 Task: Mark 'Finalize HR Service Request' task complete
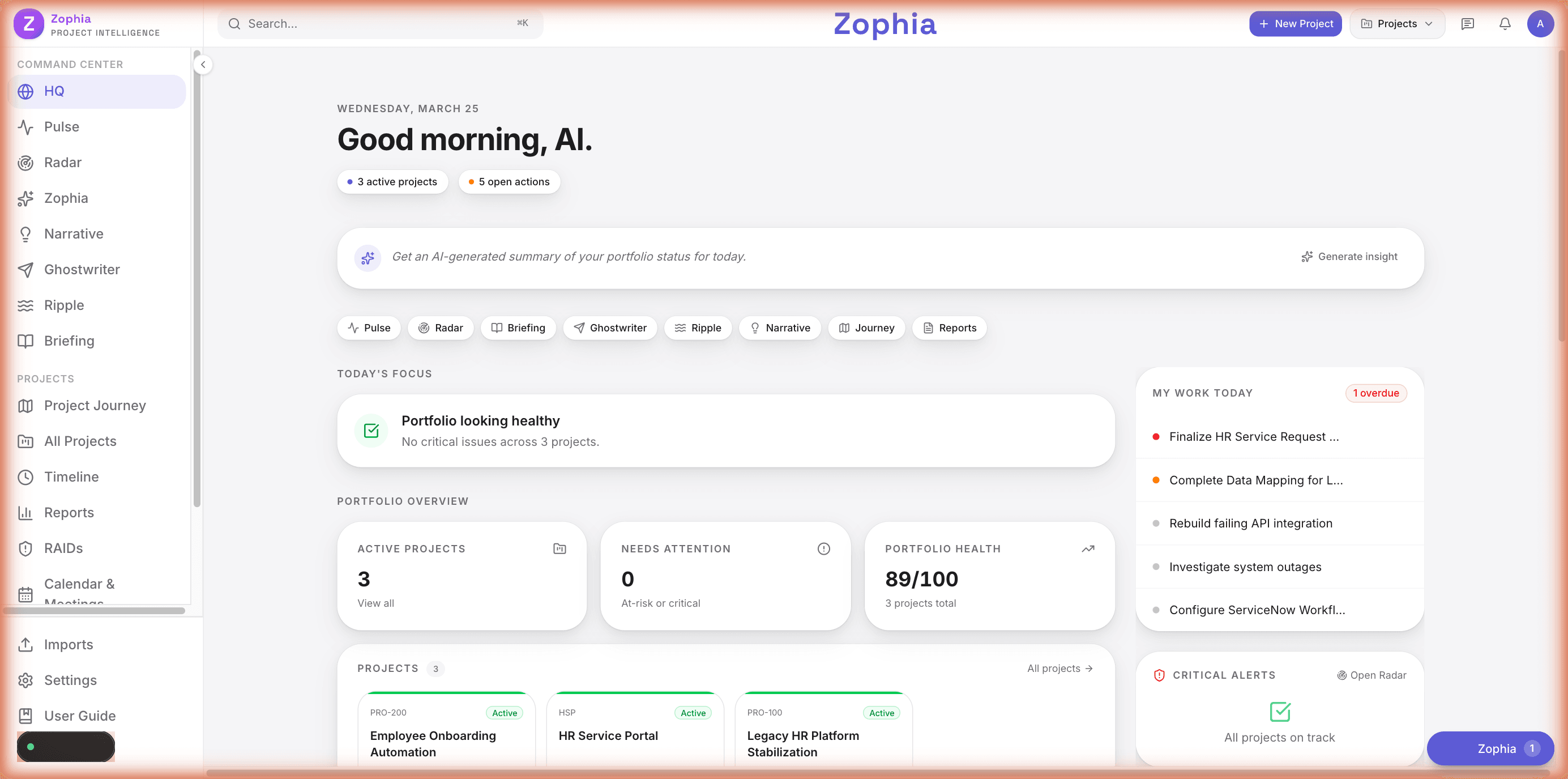(1157, 436)
